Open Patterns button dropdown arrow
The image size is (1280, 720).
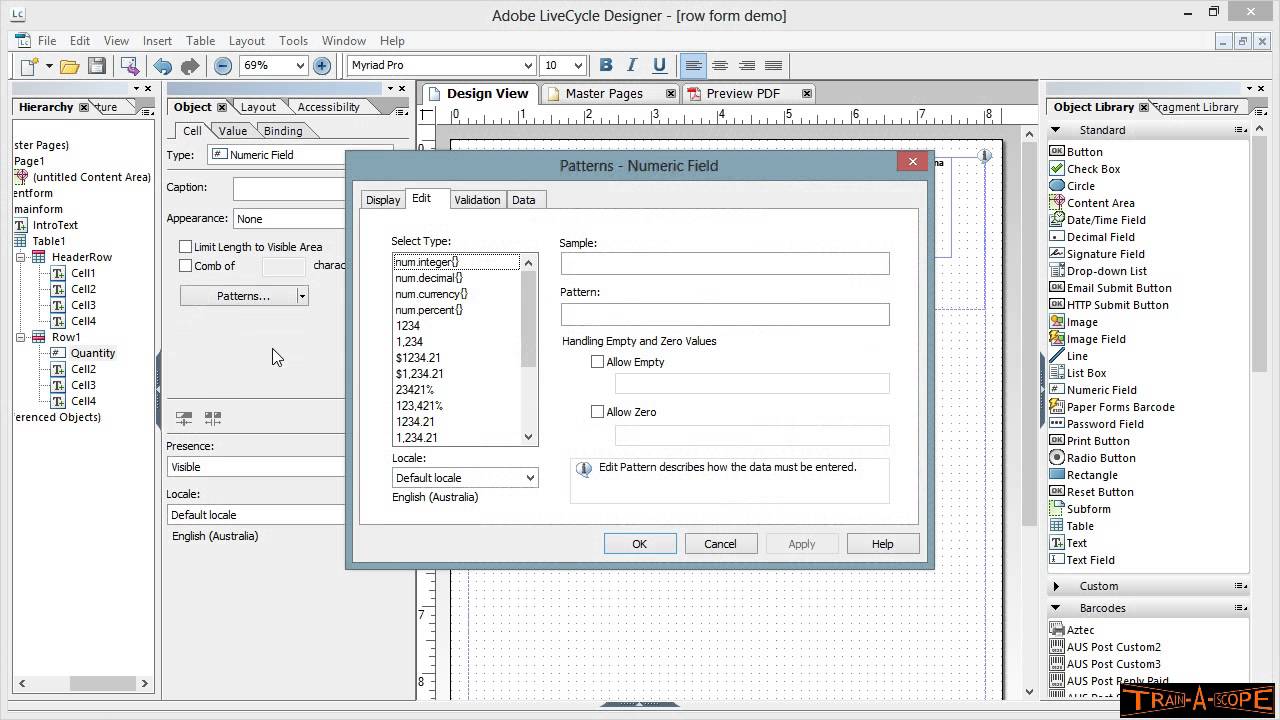(x=302, y=296)
